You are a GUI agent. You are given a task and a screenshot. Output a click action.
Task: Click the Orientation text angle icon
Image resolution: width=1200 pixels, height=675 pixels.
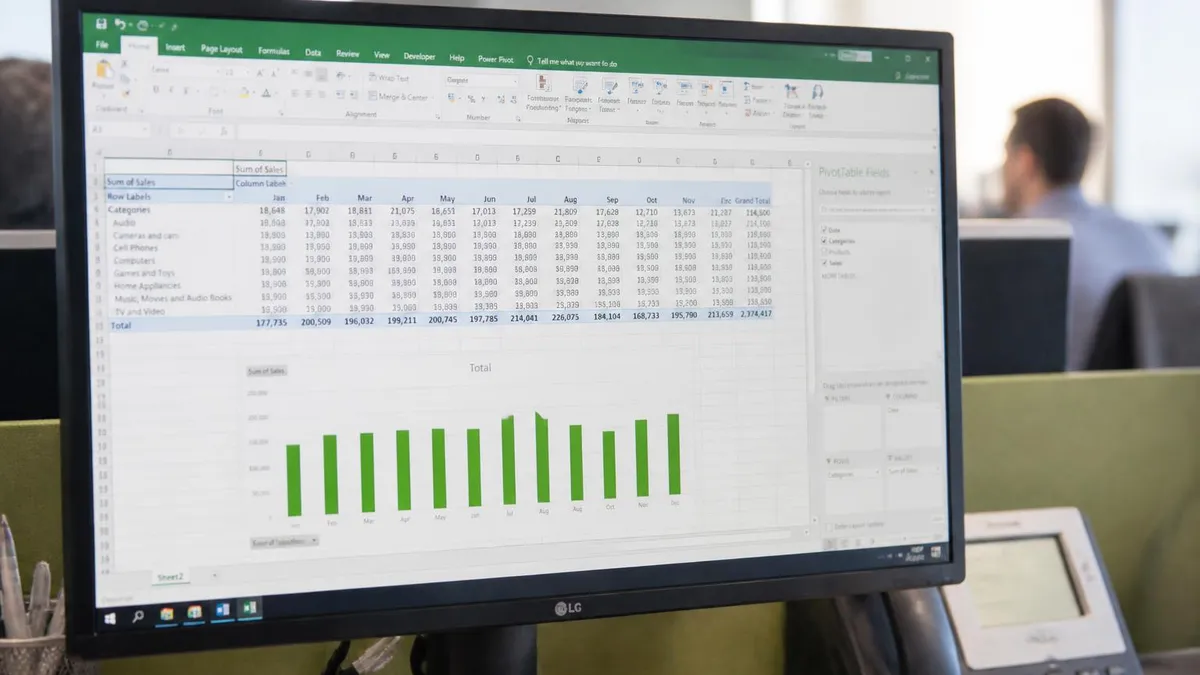(340, 77)
